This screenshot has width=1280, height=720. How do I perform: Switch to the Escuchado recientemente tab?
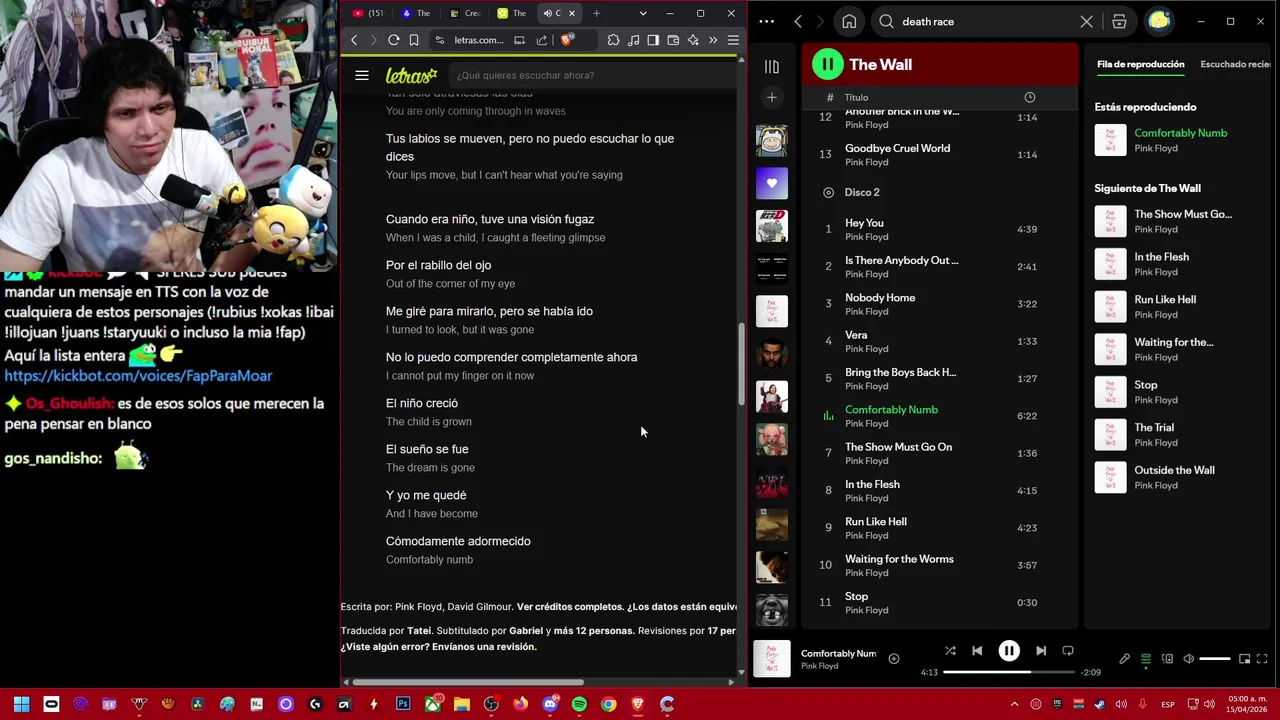tap(1236, 64)
